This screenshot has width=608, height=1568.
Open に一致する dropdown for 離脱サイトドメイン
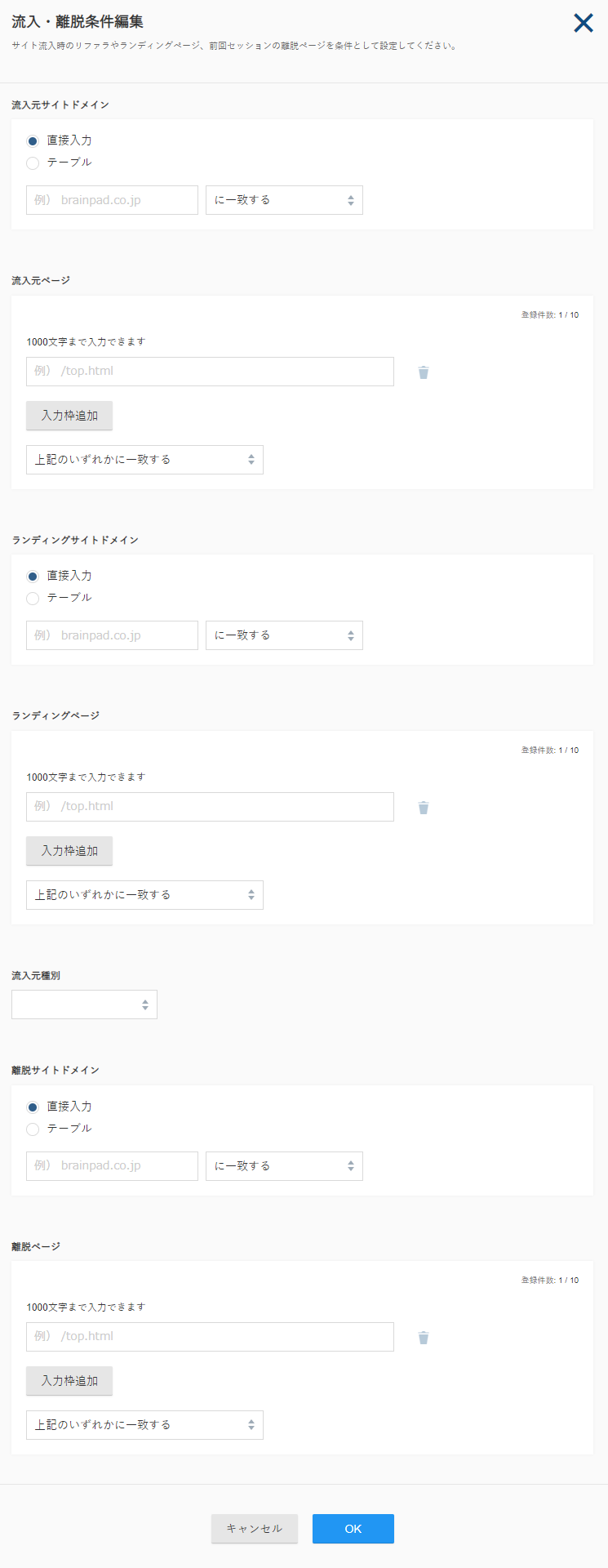(x=284, y=1166)
